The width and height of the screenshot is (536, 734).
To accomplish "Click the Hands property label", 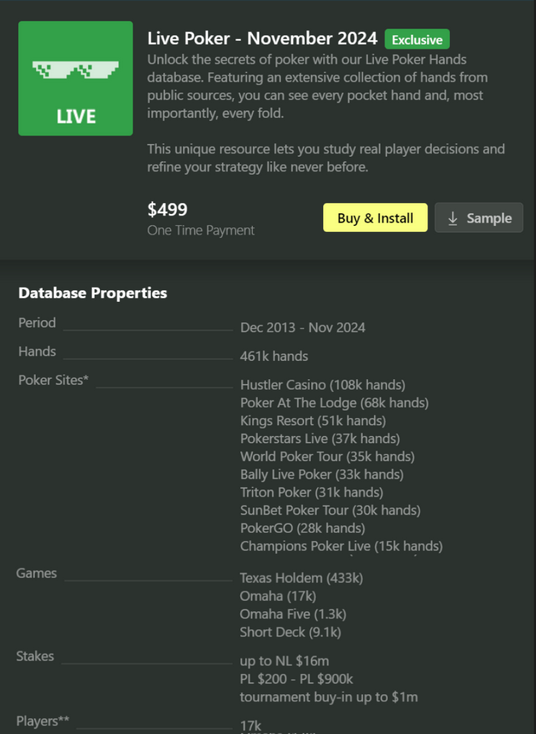I will coord(37,351).
